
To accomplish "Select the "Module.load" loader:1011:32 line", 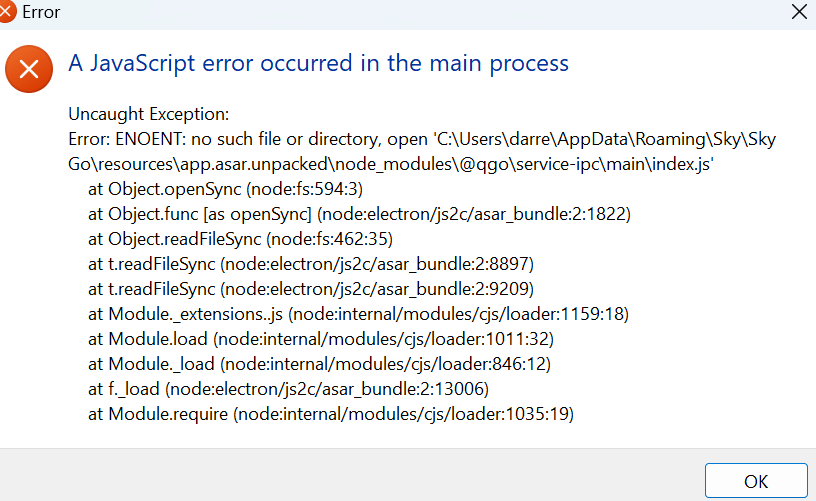I will [321, 339].
